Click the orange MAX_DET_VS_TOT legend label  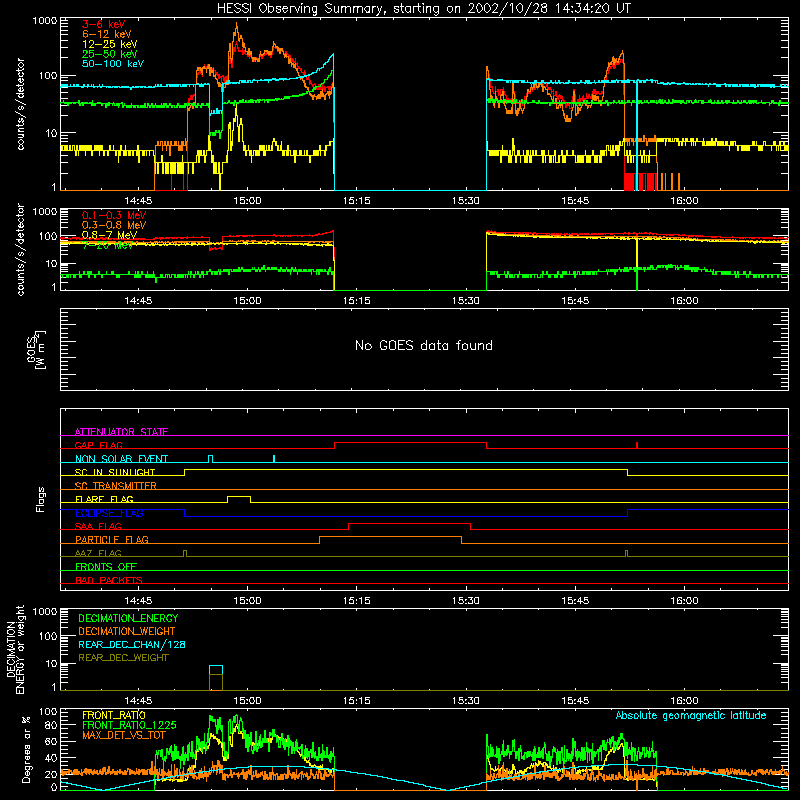point(123,735)
